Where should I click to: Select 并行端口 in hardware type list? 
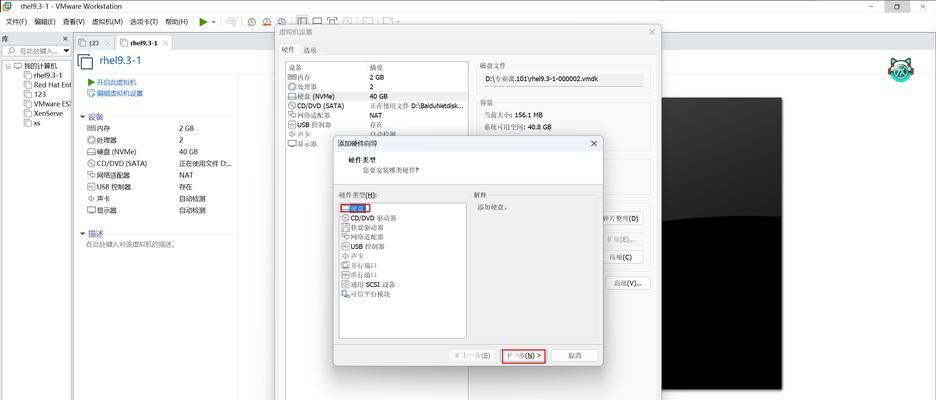coord(359,265)
